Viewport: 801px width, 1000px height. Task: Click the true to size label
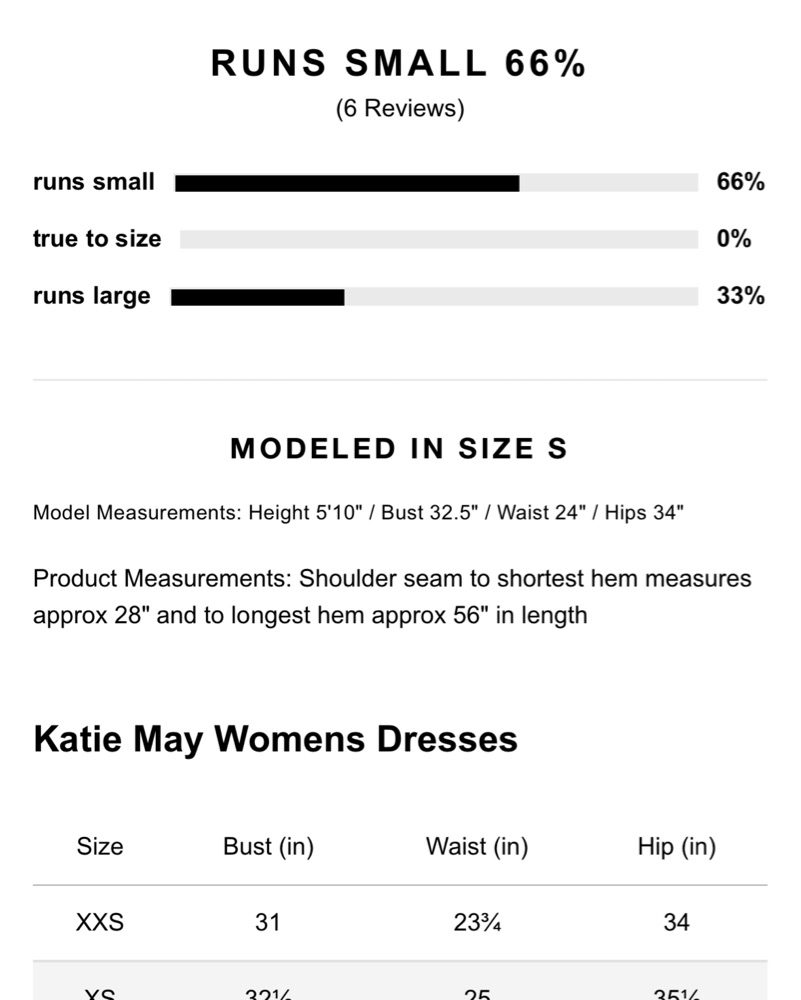(97, 239)
